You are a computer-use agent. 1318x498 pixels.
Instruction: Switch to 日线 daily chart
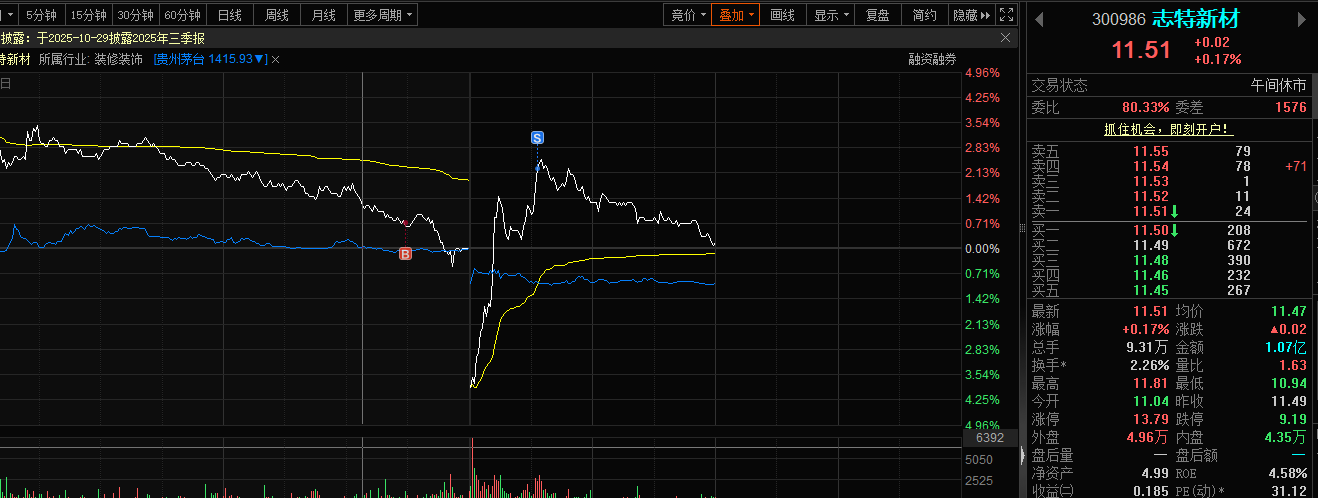coord(230,15)
